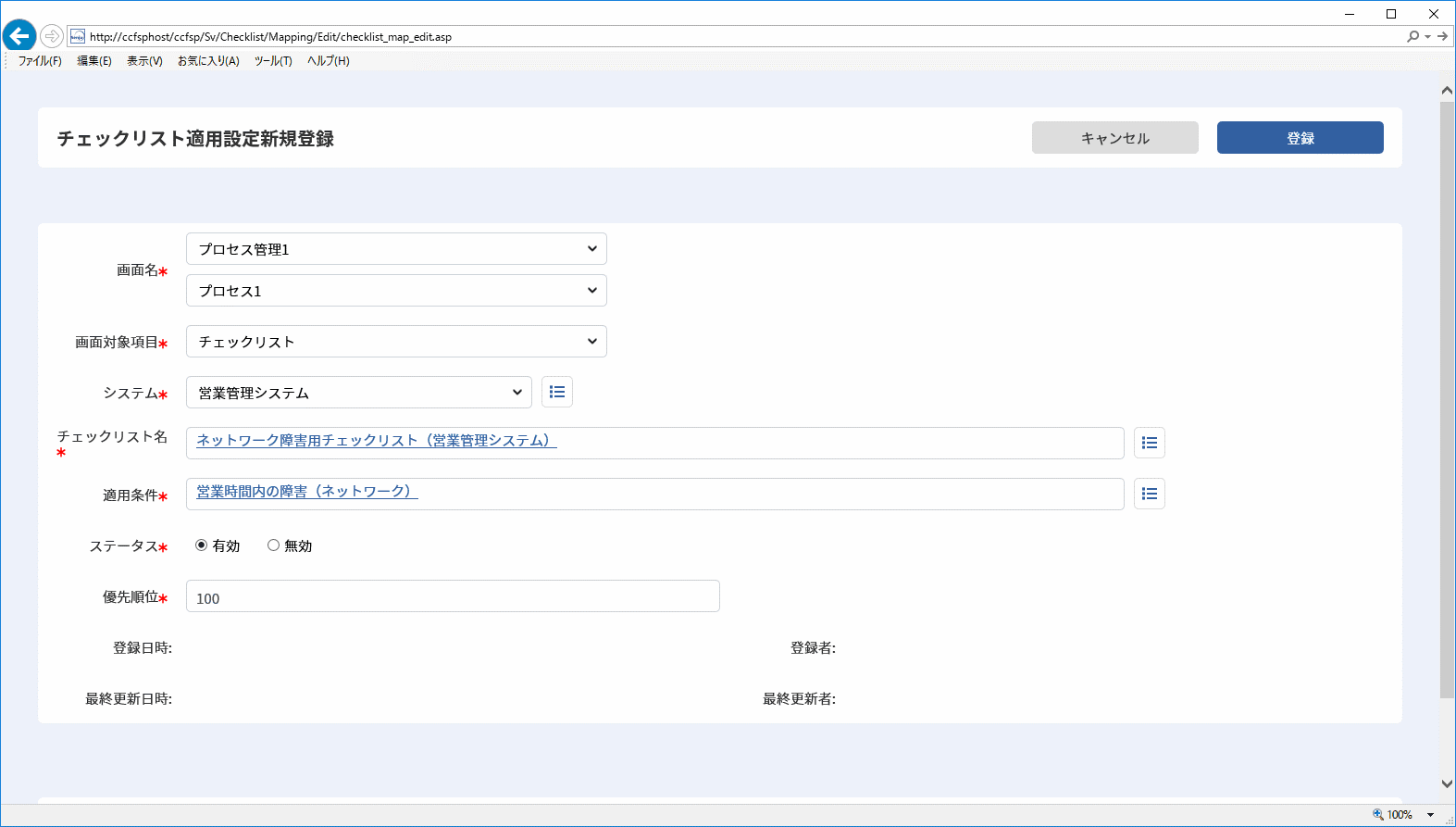Select the 有効 status radio button
The width and height of the screenshot is (1456, 827).
pyautogui.click(x=201, y=545)
